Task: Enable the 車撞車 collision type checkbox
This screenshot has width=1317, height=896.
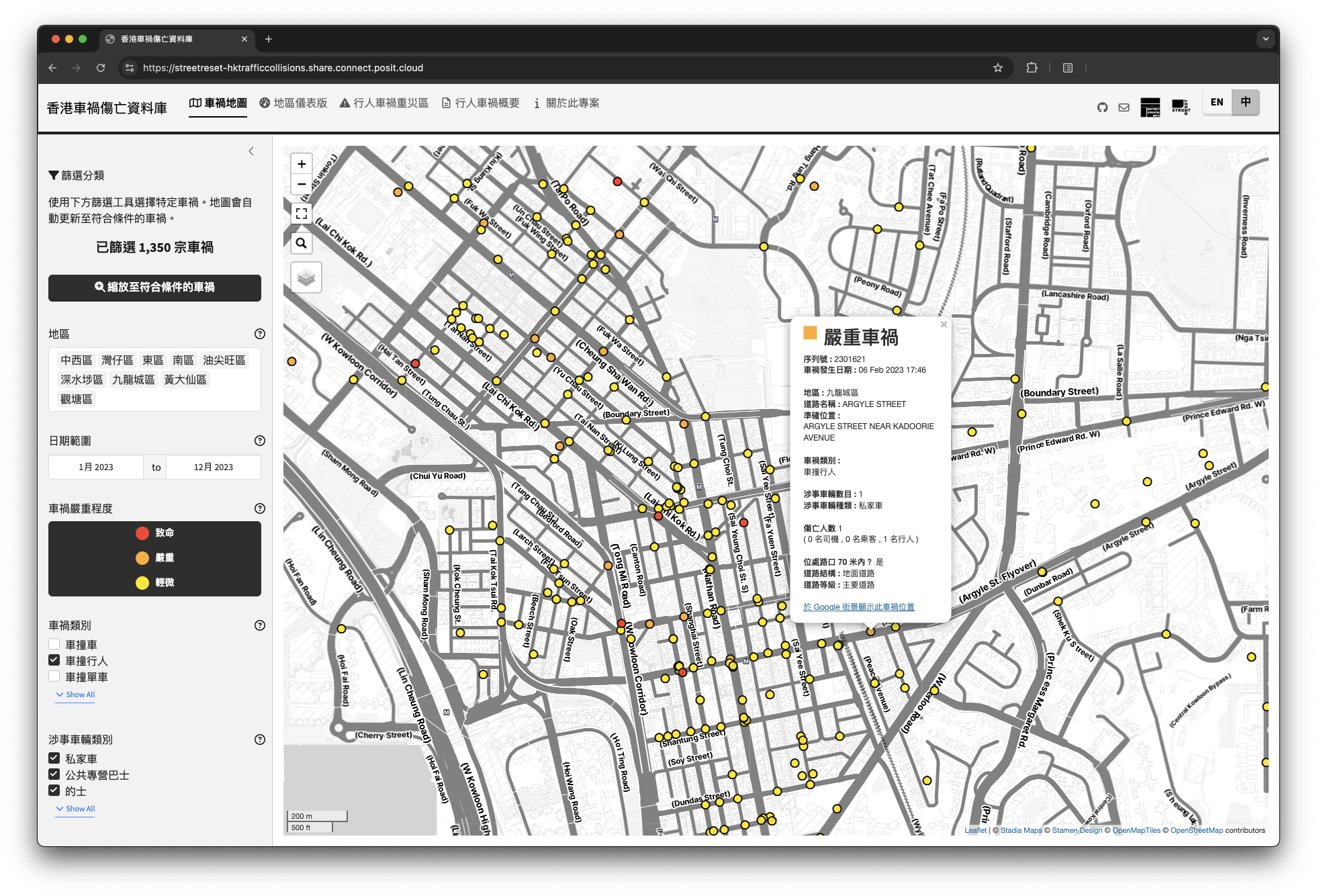Action: (54, 644)
